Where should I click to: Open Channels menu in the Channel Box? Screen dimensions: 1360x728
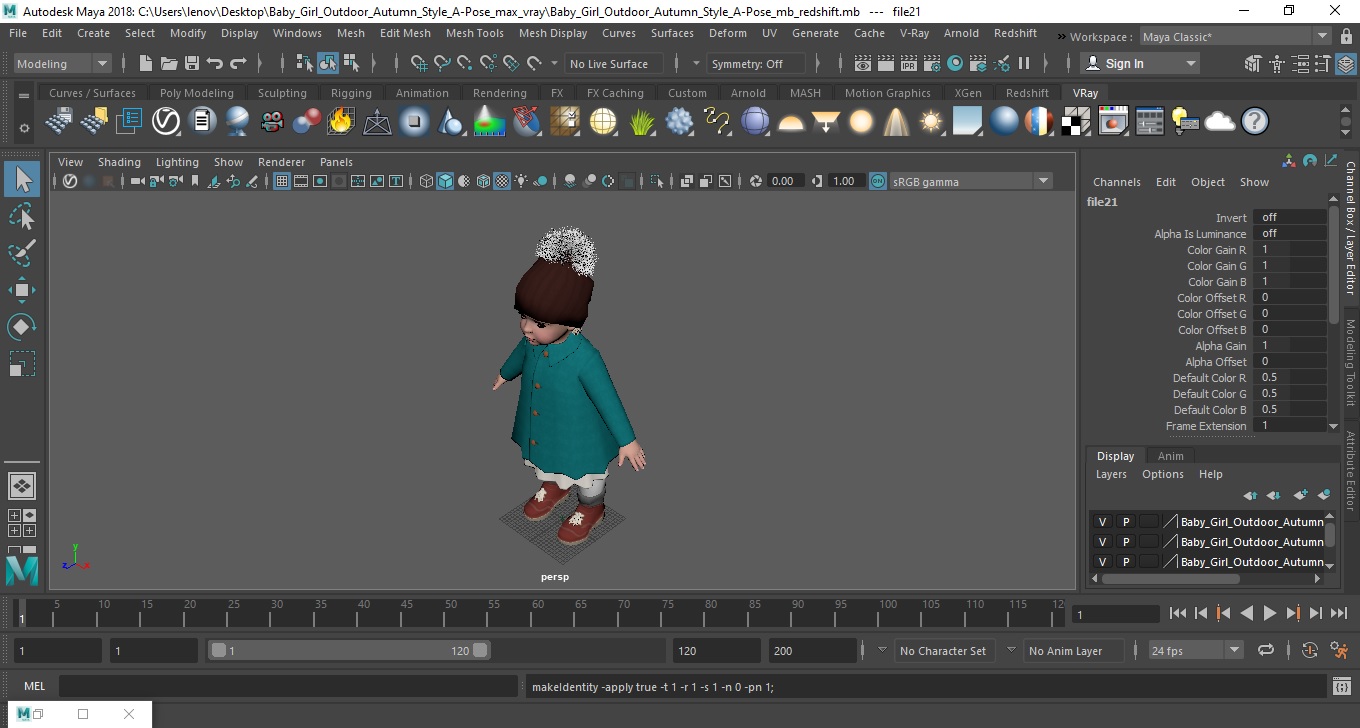click(x=1116, y=182)
